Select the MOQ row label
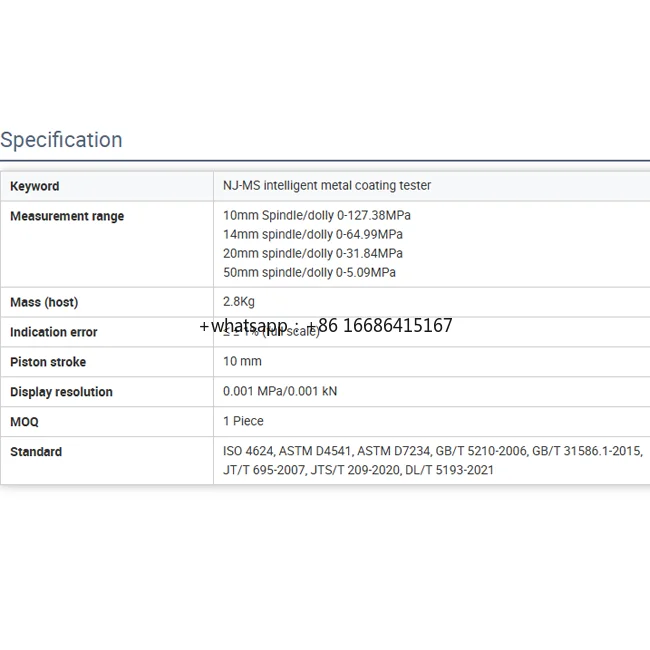The image size is (650, 650). pyautogui.click(x=24, y=422)
